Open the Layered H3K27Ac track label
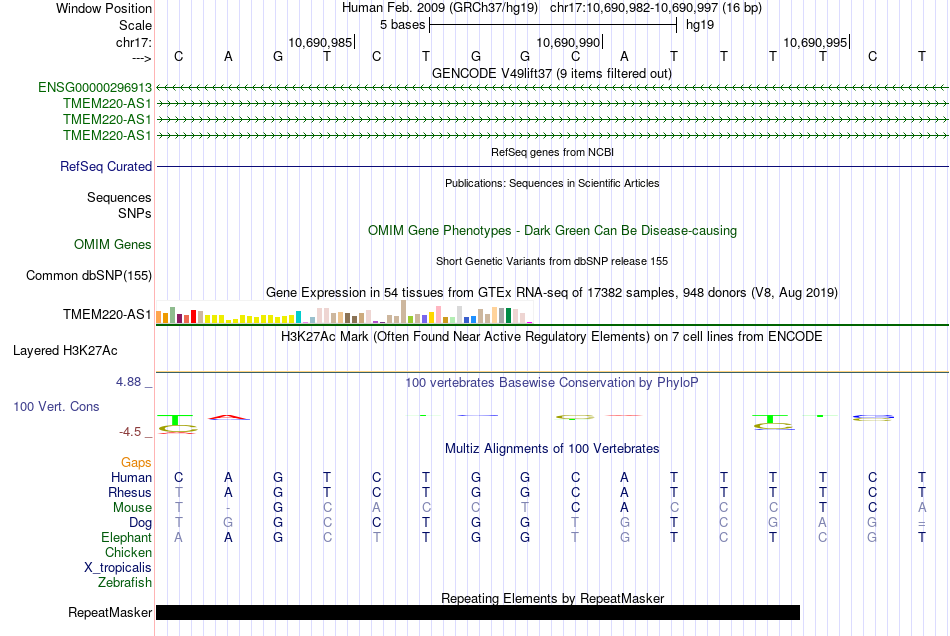 coord(65,351)
